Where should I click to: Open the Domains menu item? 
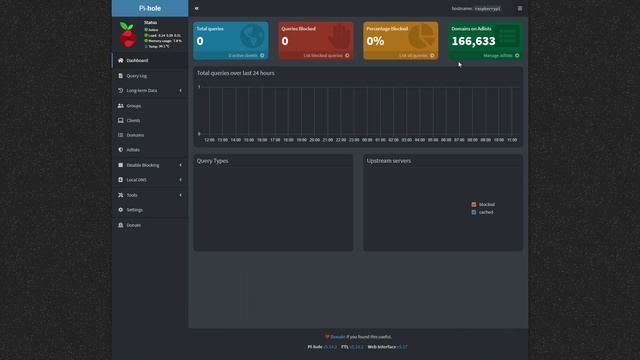click(150, 135)
